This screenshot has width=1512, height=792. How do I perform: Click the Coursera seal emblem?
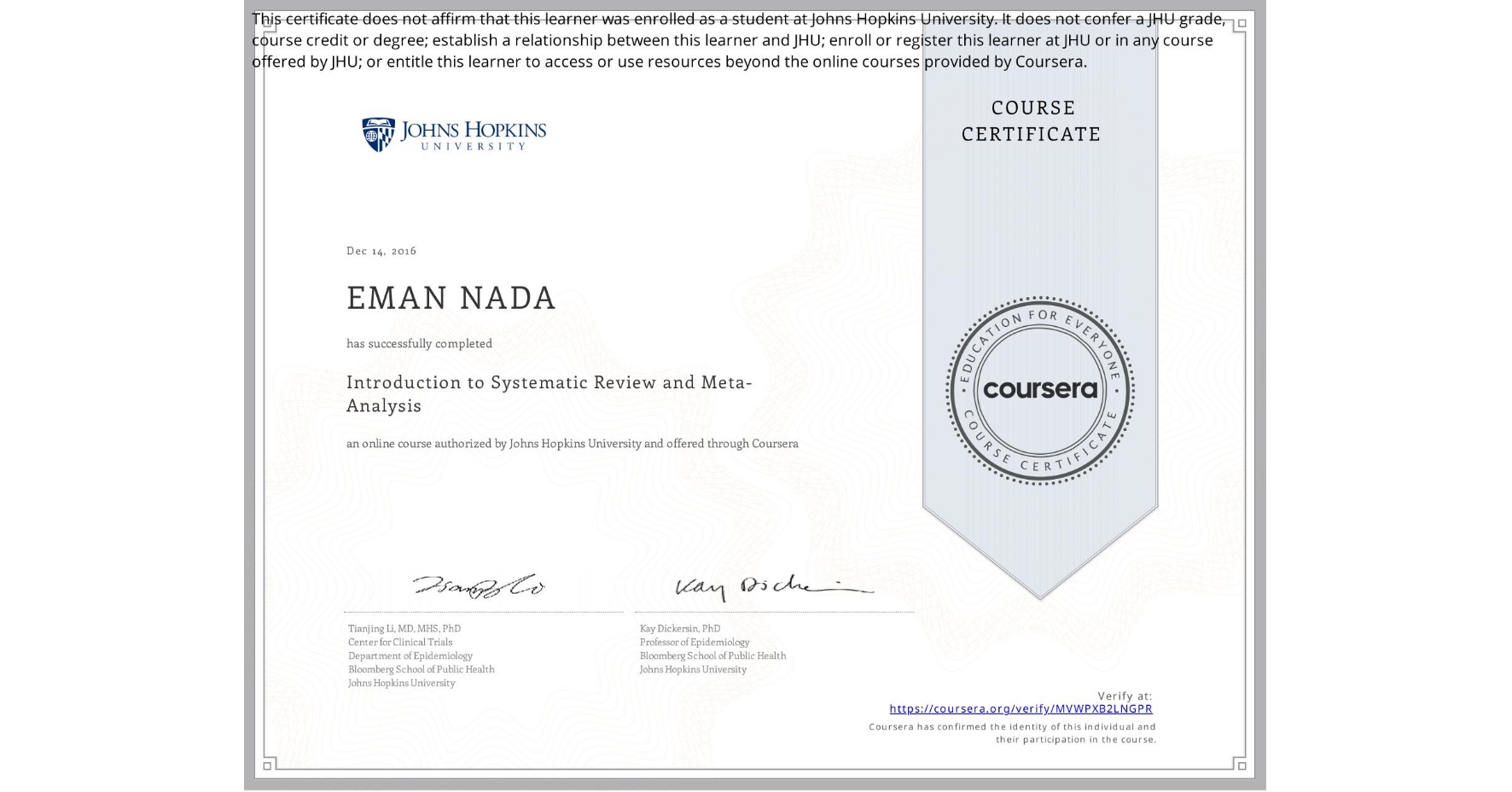pos(1039,391)
